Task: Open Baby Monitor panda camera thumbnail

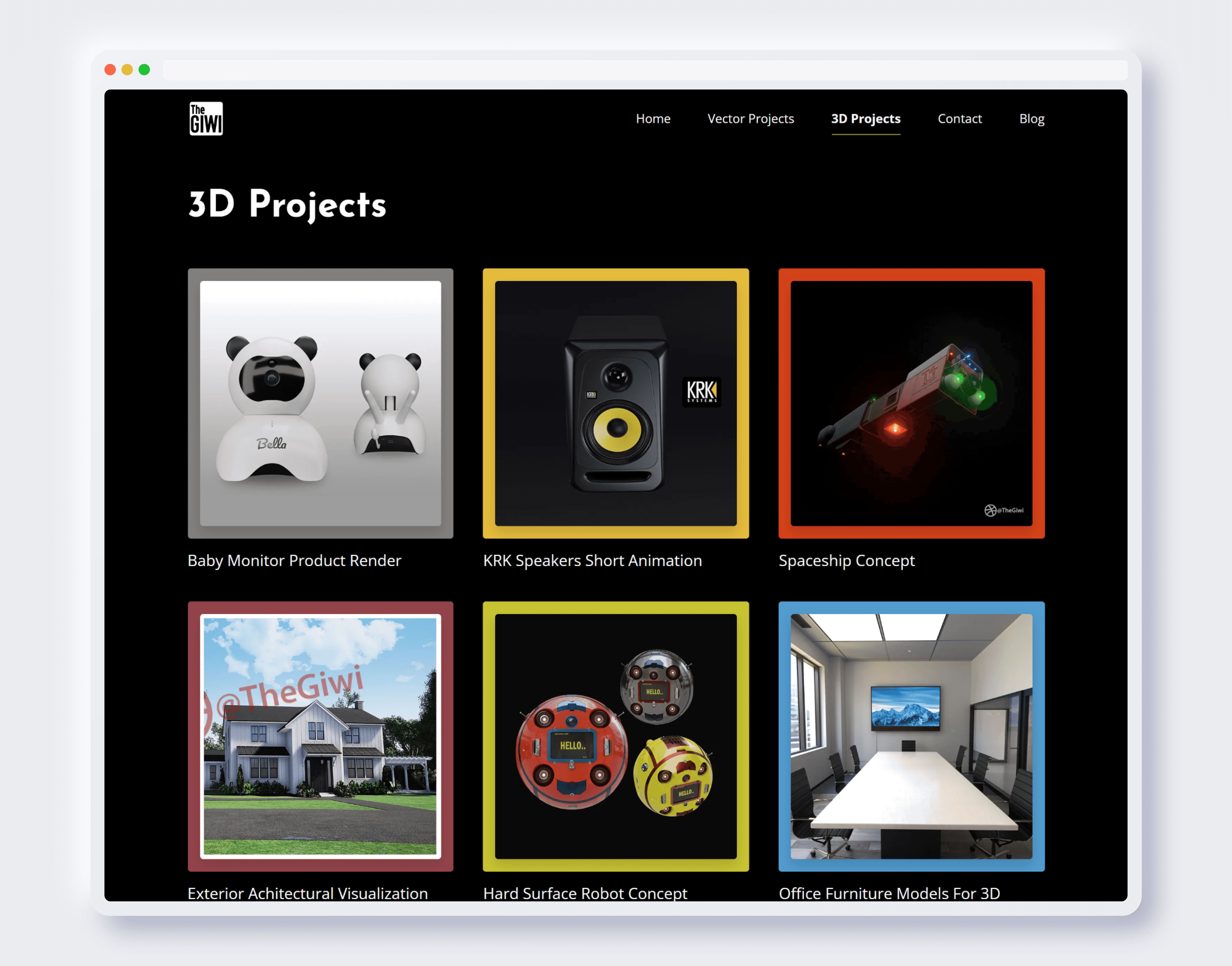Action: click(320, 403)
